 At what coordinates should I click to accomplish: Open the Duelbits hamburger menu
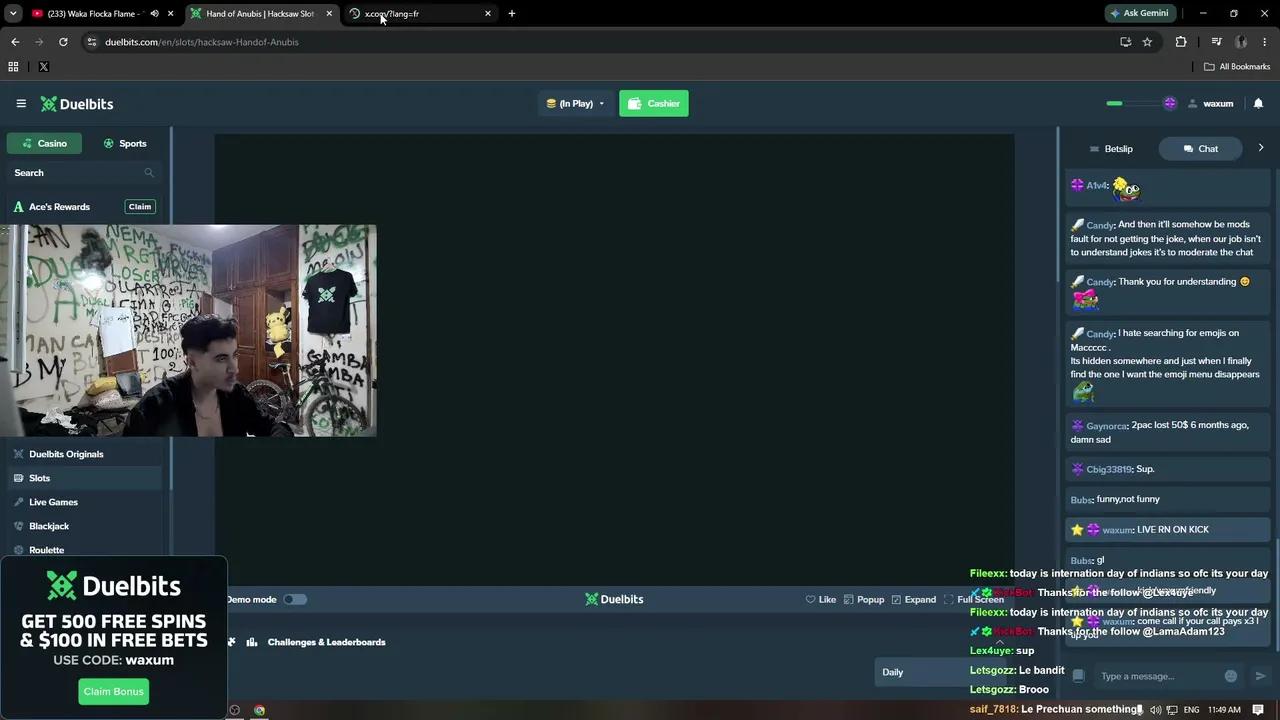[21, 104]
